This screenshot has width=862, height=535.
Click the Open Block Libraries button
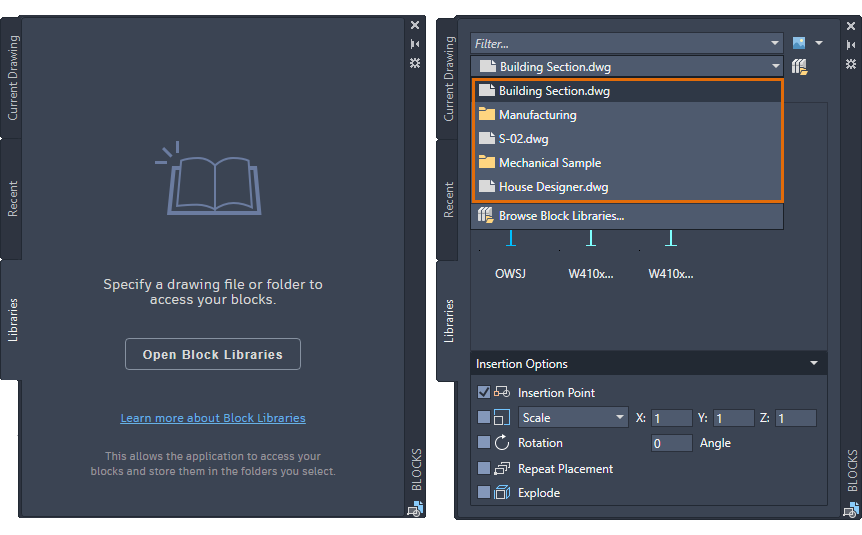pos(213,354)
